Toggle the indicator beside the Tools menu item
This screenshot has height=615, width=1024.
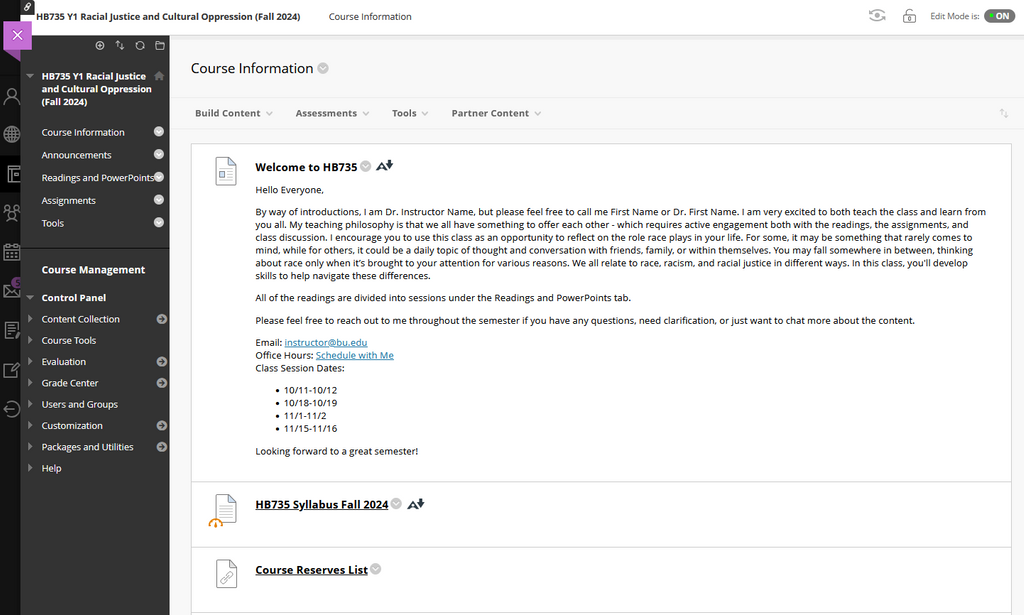[158, 223]
